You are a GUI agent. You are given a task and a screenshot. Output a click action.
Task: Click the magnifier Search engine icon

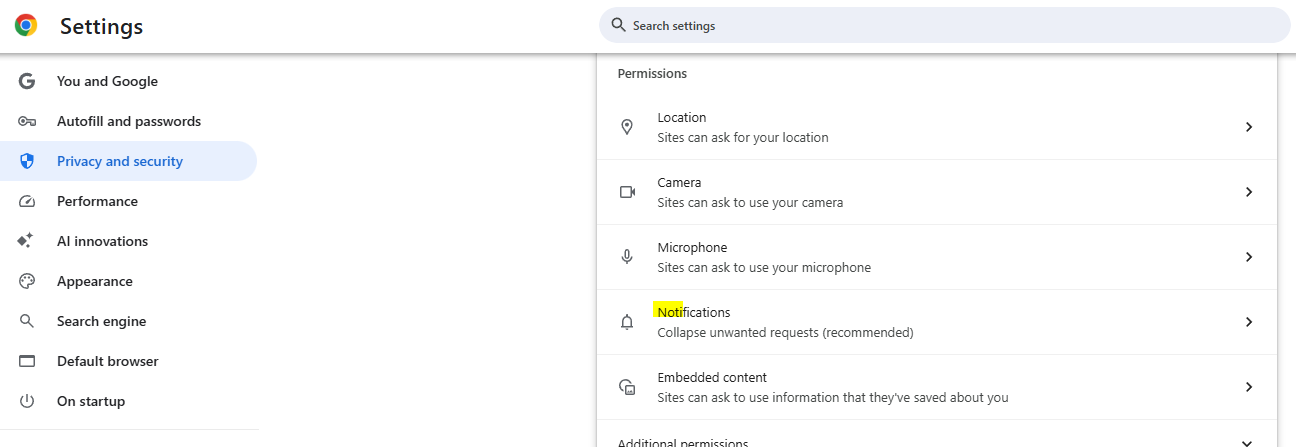pos(27,321)
